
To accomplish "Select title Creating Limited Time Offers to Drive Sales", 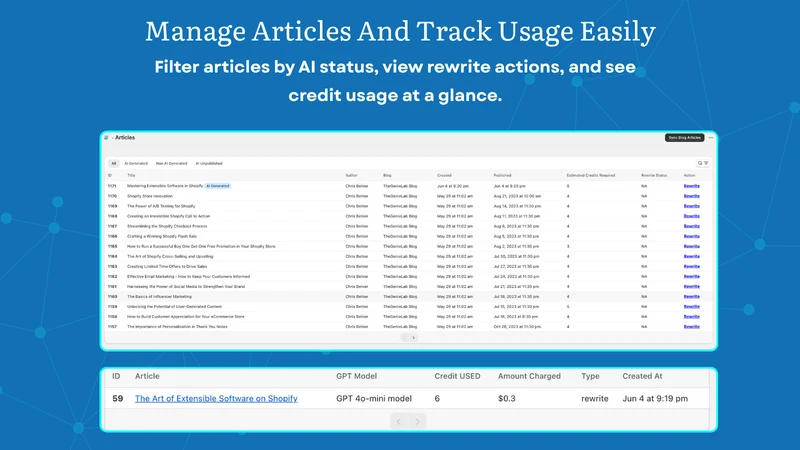I will pyautogui.click(x=167, y=266).
